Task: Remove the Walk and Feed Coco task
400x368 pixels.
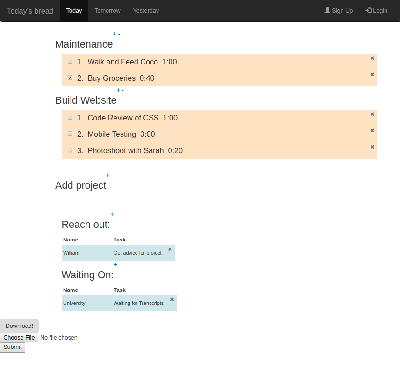Action: (372, 58)
